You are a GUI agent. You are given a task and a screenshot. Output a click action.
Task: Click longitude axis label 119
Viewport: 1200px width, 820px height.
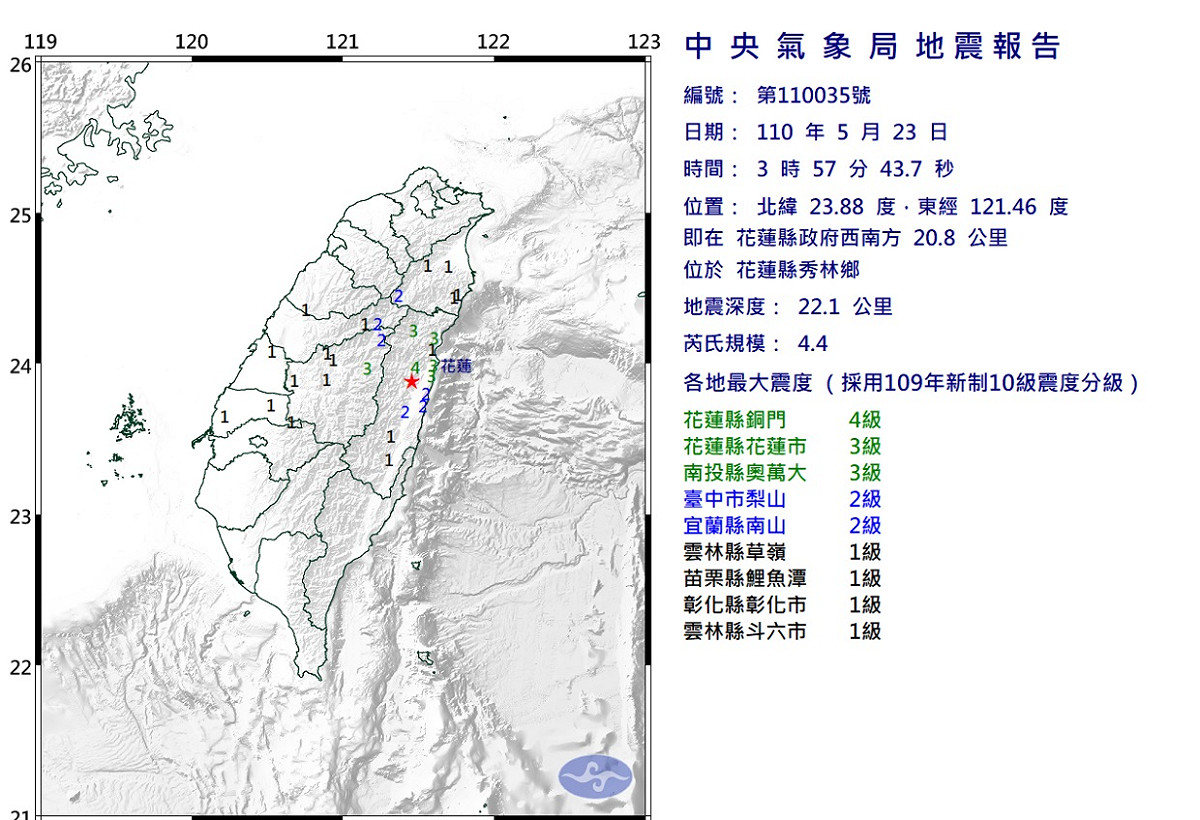pos(39,41)
